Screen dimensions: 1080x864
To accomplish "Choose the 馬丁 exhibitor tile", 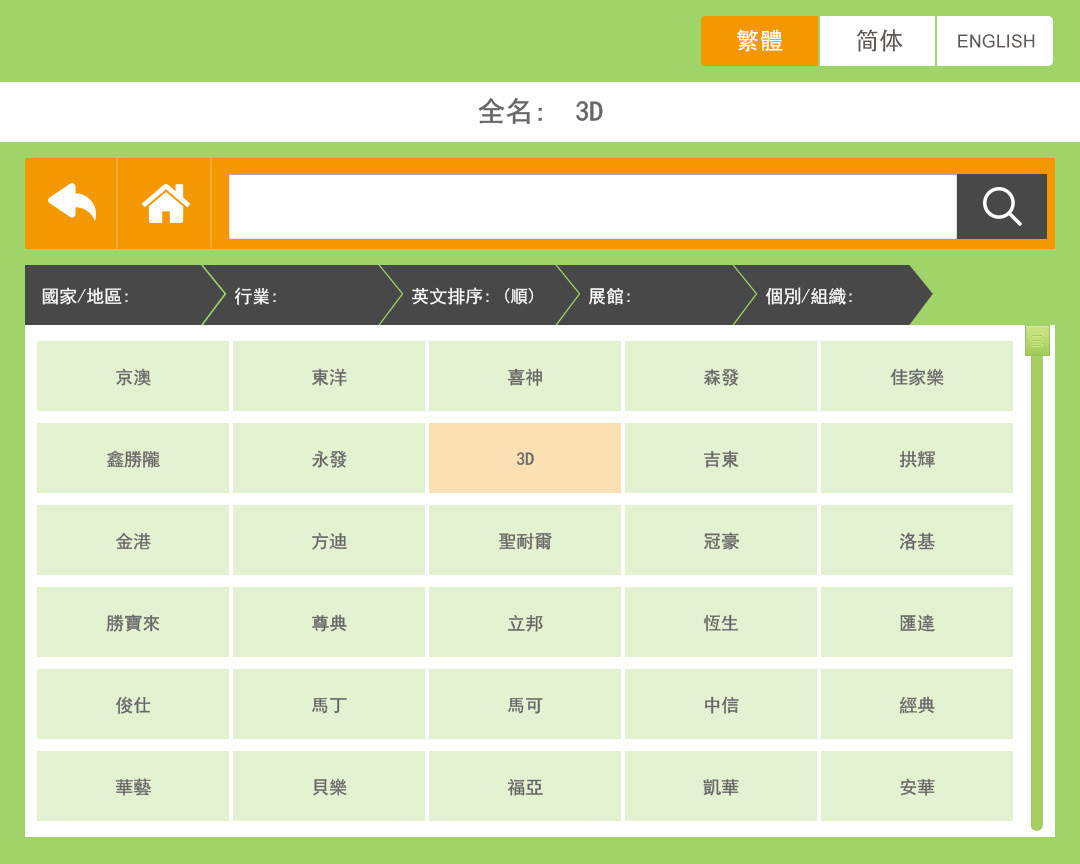I will coord(329,705).
